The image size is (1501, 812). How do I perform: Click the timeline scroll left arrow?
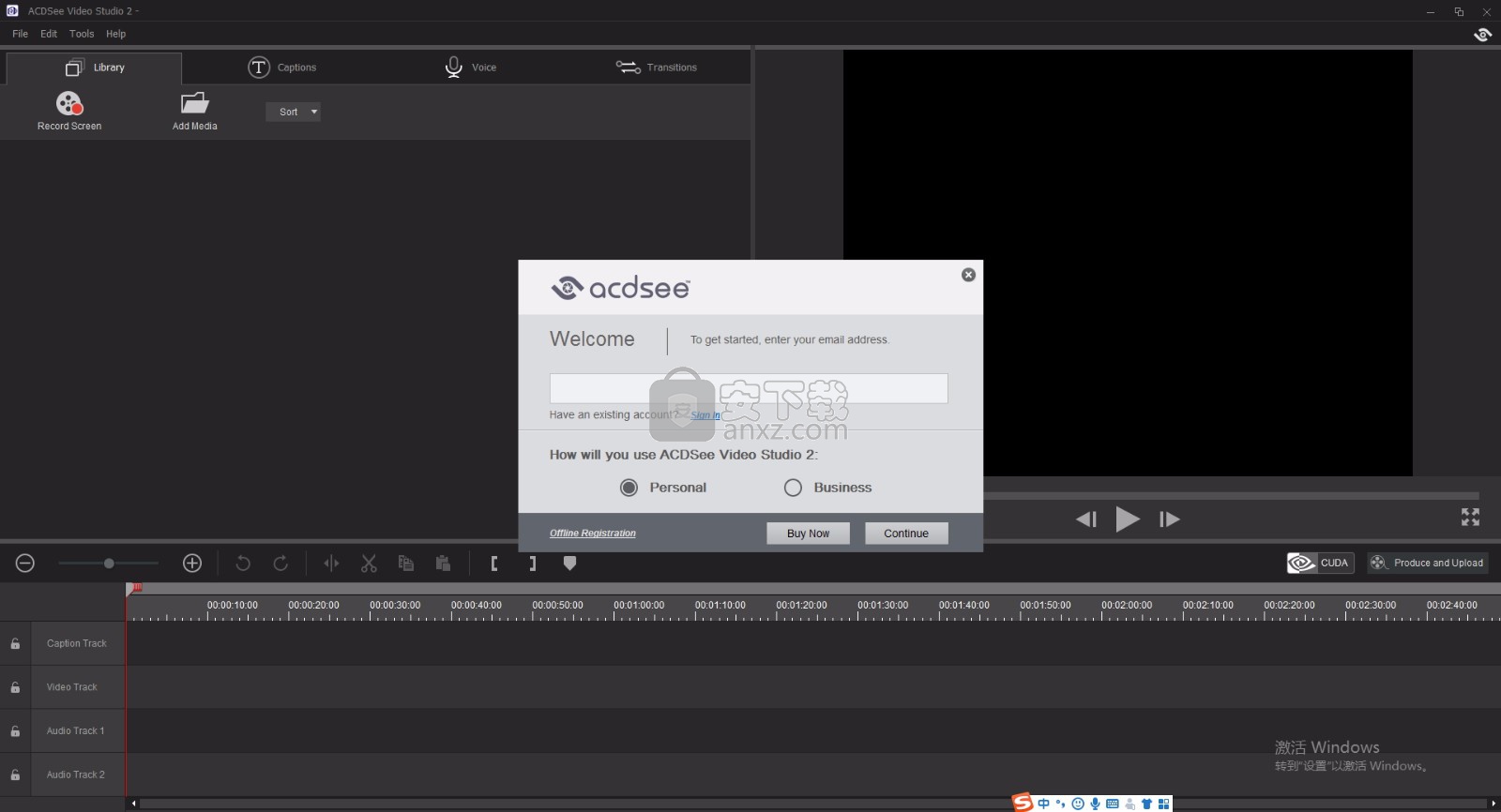pos(133,804)
